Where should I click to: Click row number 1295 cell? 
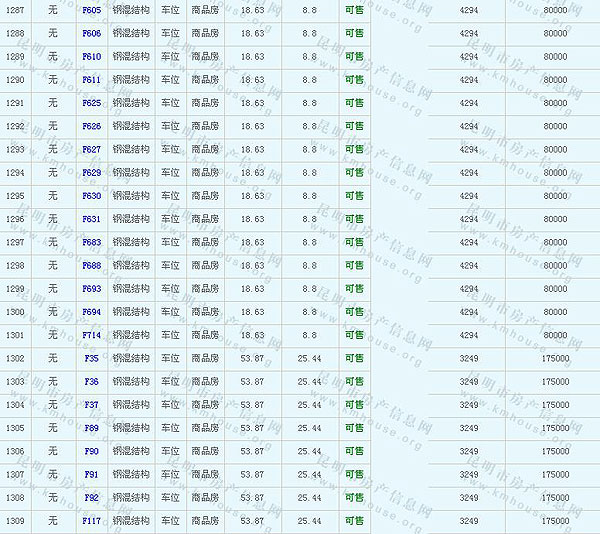tap(15, 196)
